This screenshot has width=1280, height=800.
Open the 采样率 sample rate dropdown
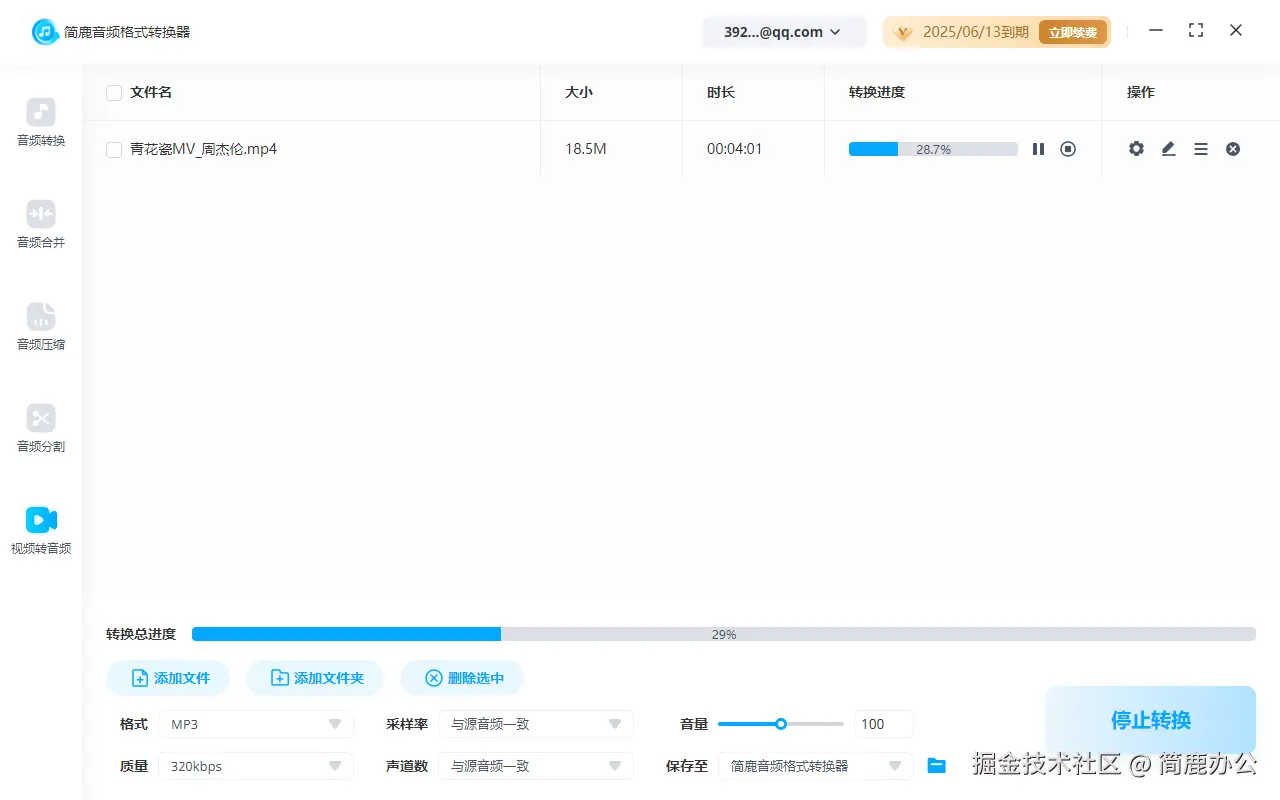click(536, 724)
